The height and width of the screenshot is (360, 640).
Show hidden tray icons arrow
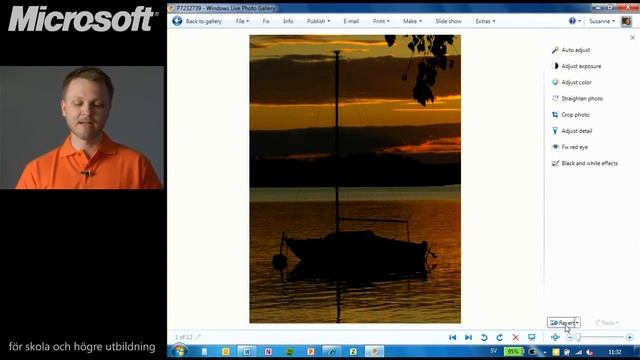click(x=544, y=352)
